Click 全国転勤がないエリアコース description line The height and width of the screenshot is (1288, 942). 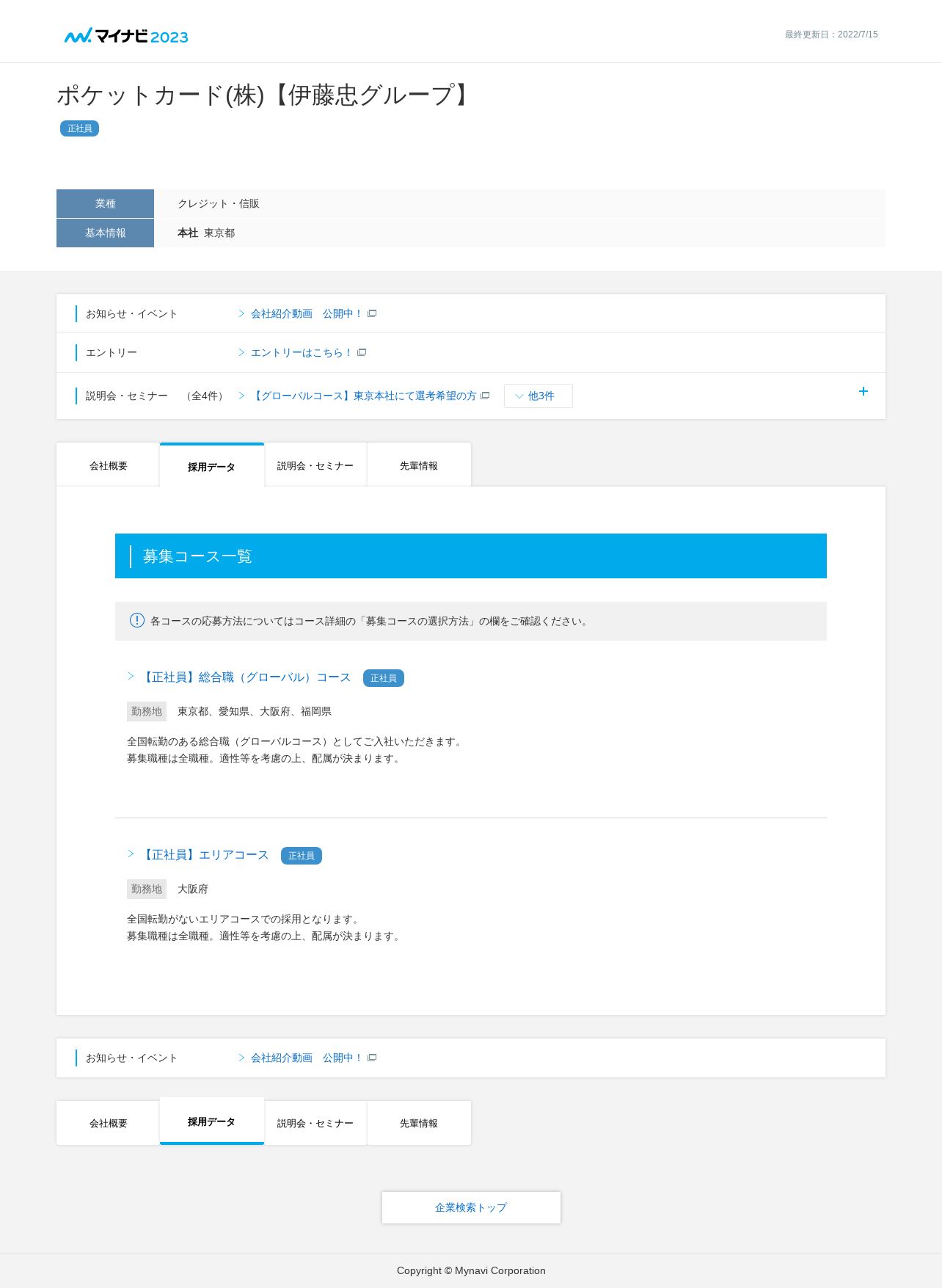pos(245,919)
